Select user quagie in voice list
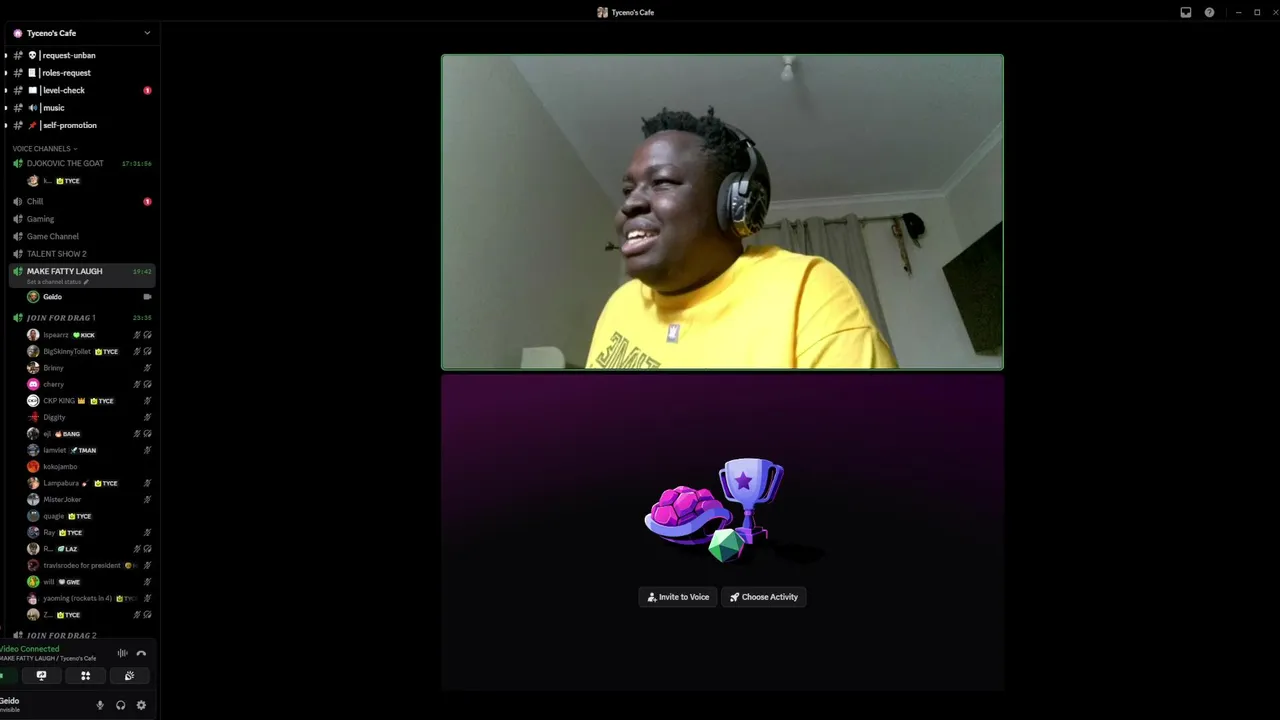1280x720 pixels. [88, 516]
